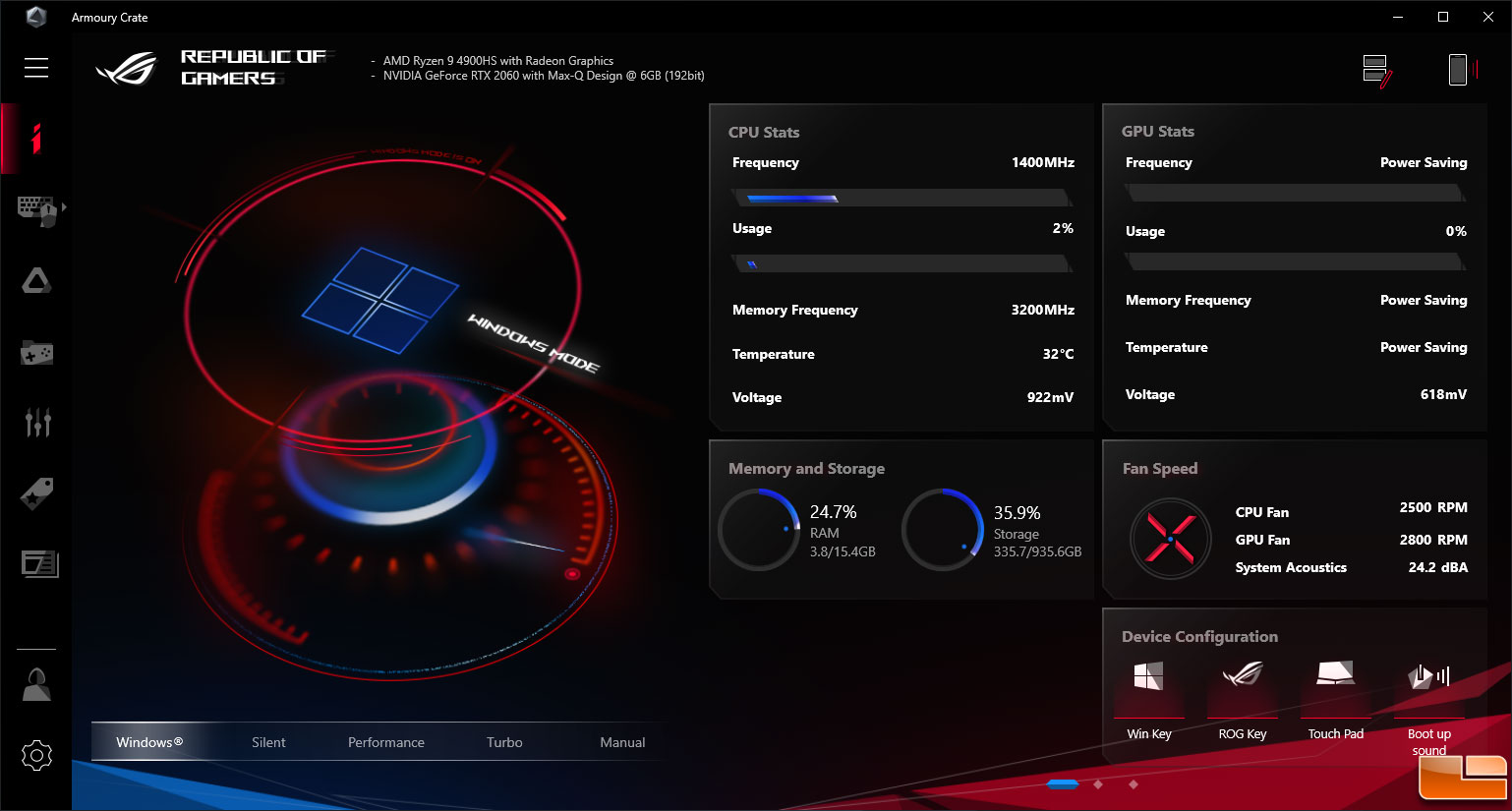Open the Device keyboard sidebar icon
1512x811 pixels.
[x=37, y=209]
